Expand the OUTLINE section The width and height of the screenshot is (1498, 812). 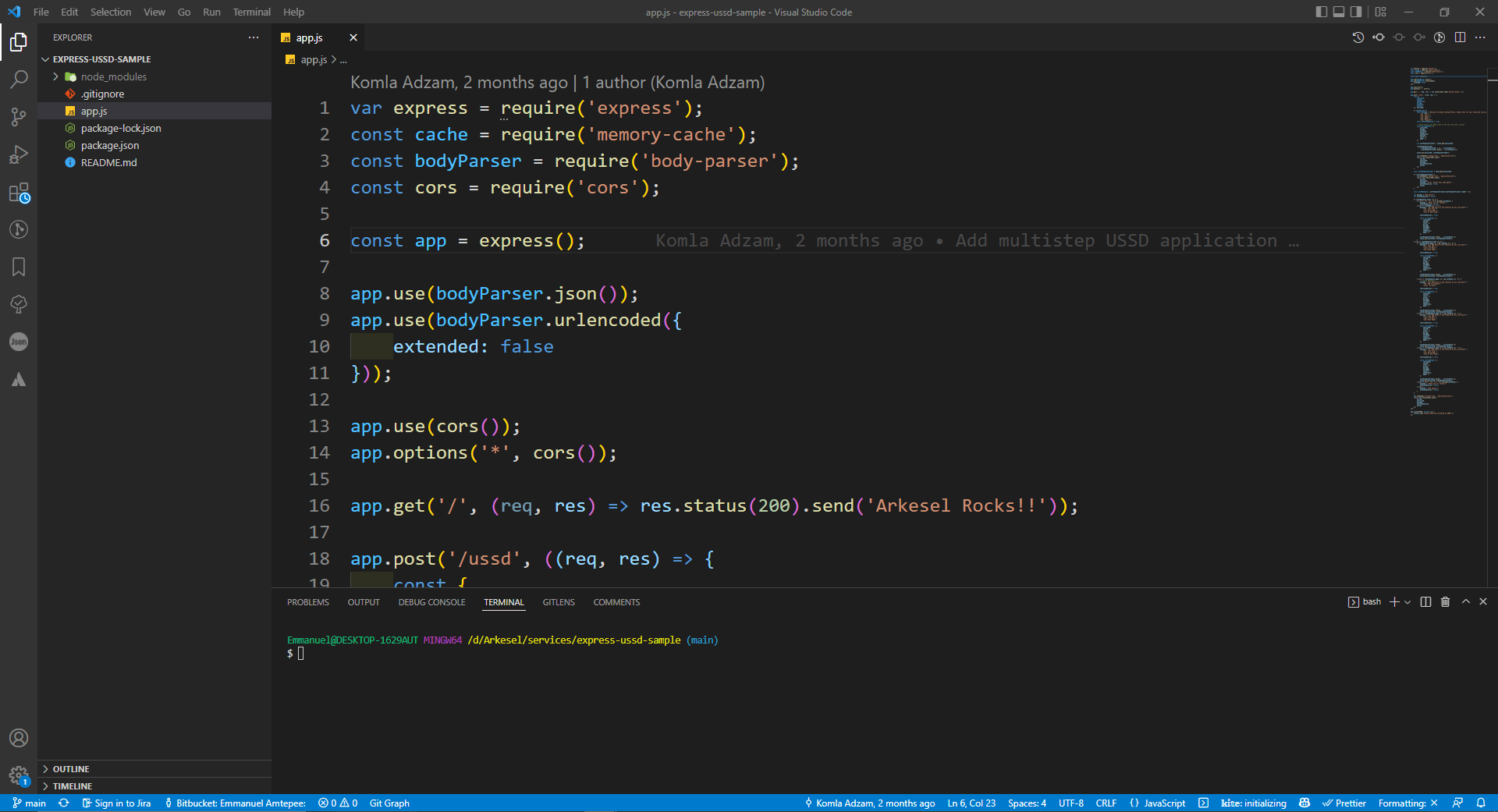point(70,769)
